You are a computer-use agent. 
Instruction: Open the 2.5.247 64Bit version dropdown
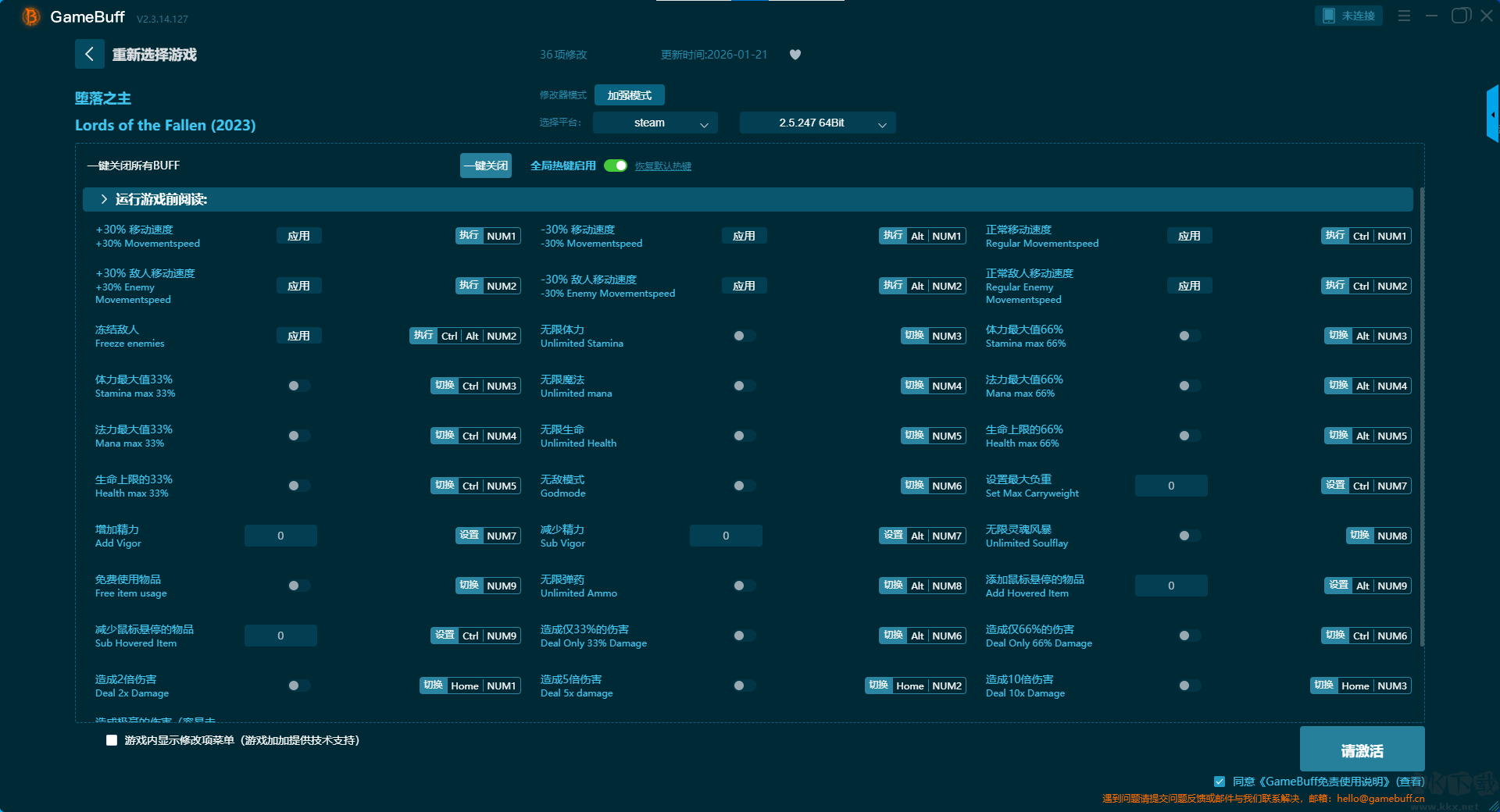coord(817,123)
